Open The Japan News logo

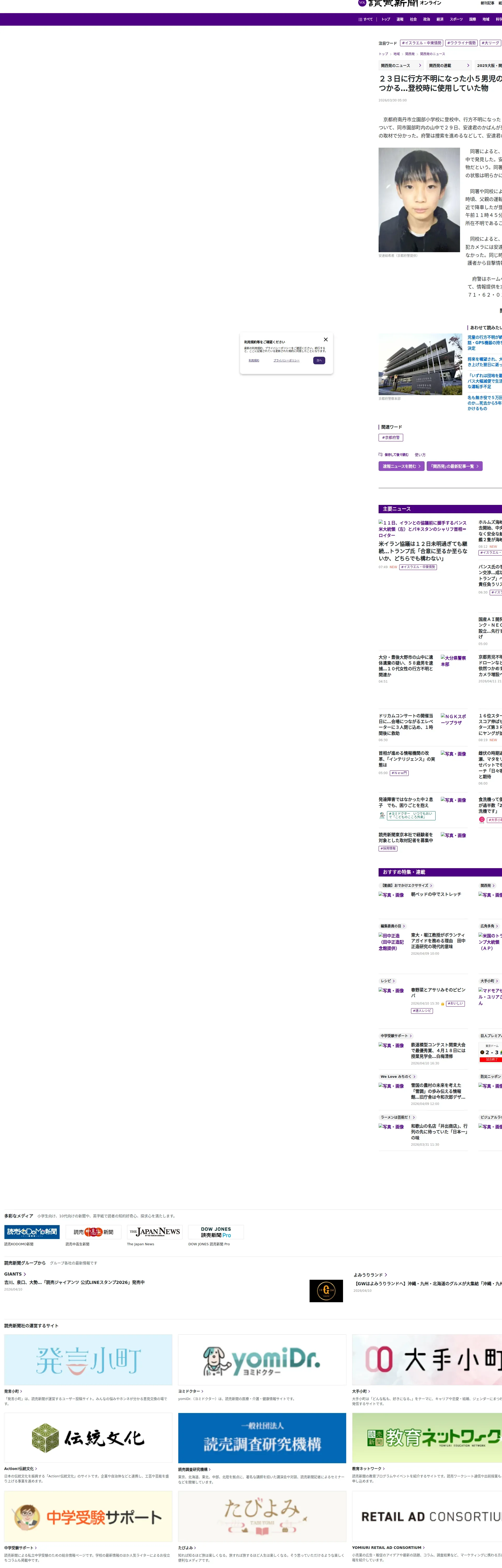[155, 1232]
